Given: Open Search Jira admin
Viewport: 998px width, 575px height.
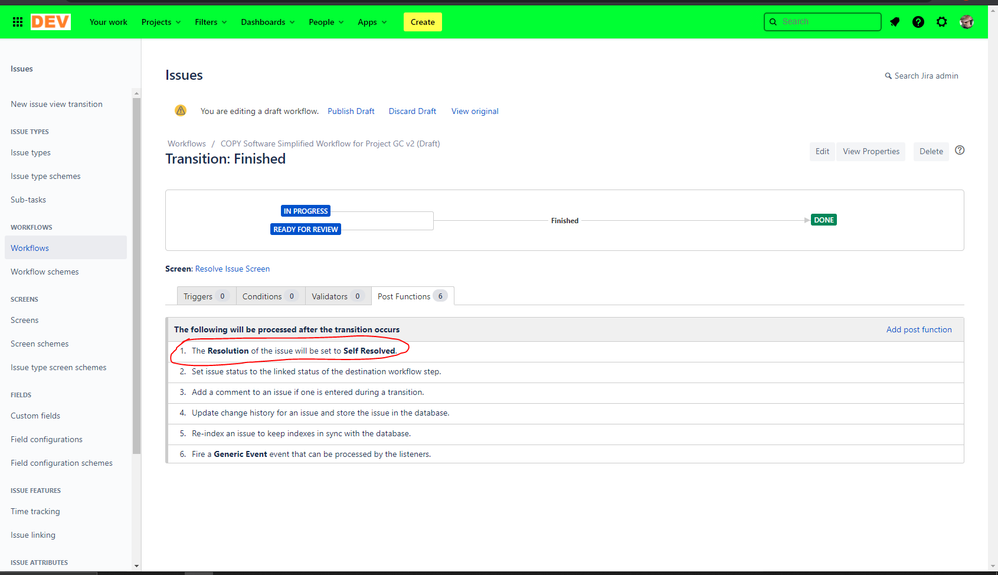Looking at the screenshot, I should [922, 76].
